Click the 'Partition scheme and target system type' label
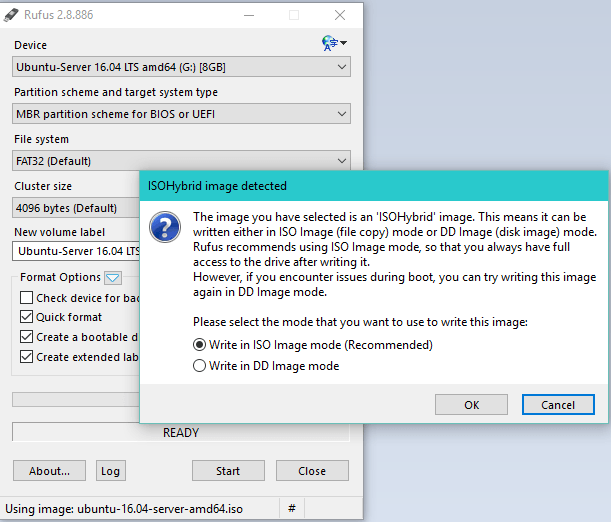The image size is (611, 522). 116,92
